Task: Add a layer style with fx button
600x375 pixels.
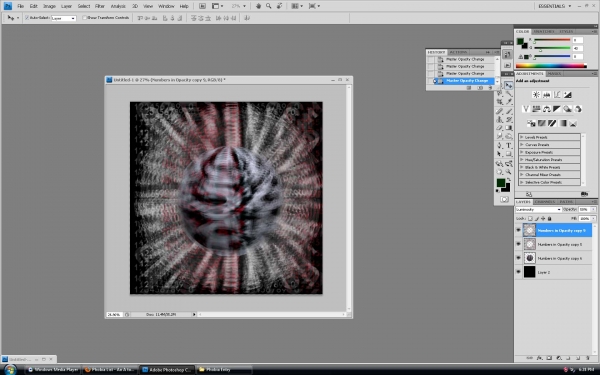Action: point(540,358)
